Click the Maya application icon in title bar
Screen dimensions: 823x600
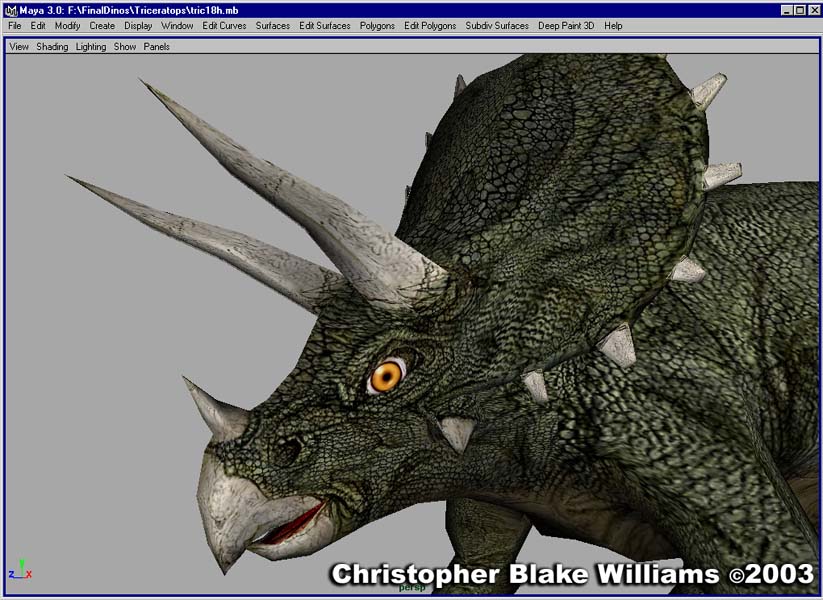10,10
